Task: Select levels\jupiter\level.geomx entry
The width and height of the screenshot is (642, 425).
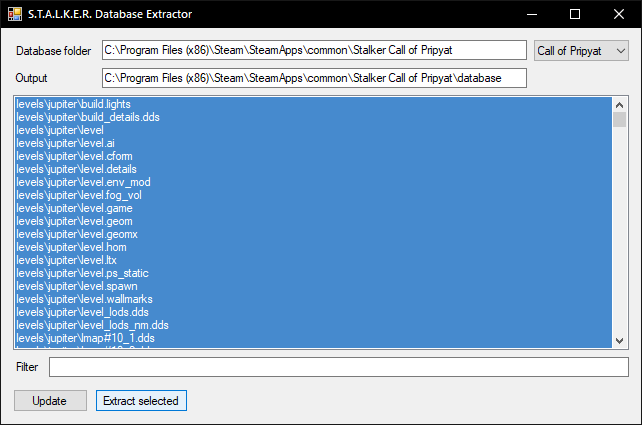Action: (x=314, y=234)
